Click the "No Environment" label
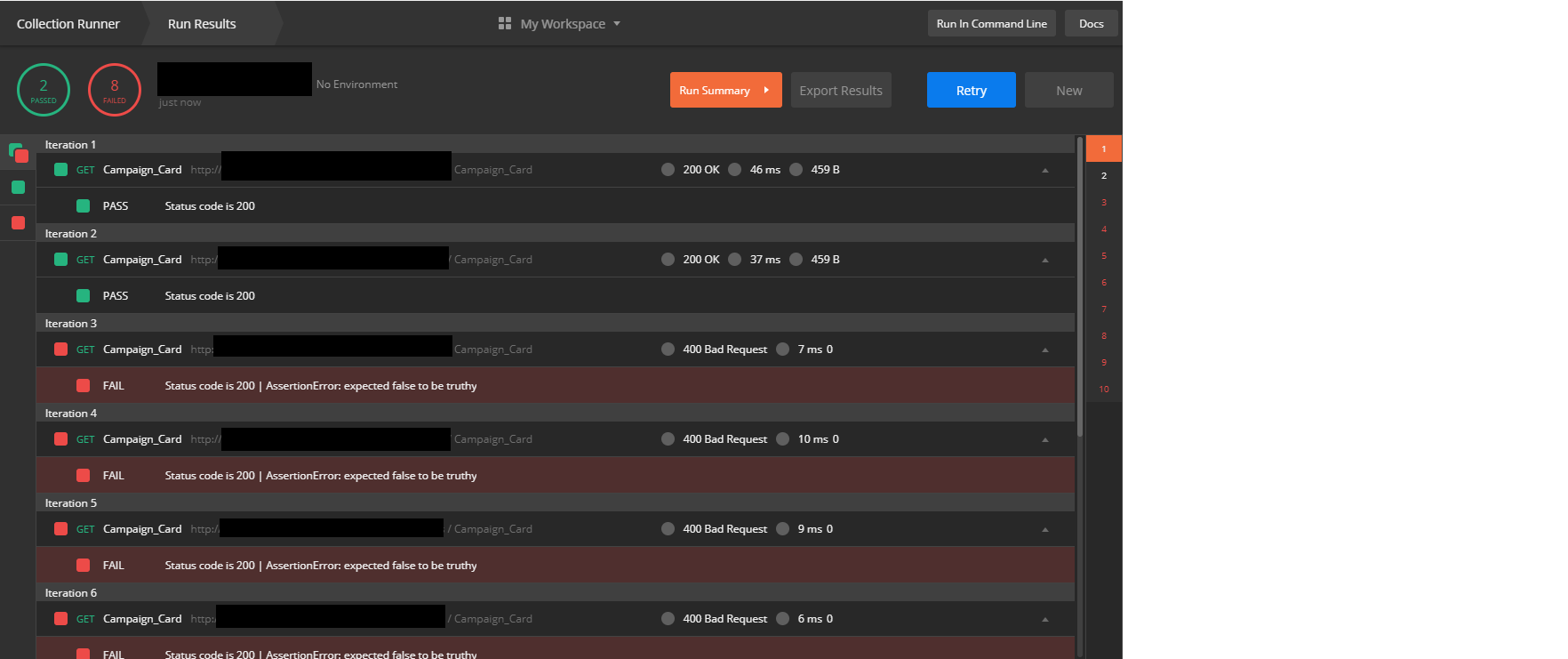 (356, 84)
